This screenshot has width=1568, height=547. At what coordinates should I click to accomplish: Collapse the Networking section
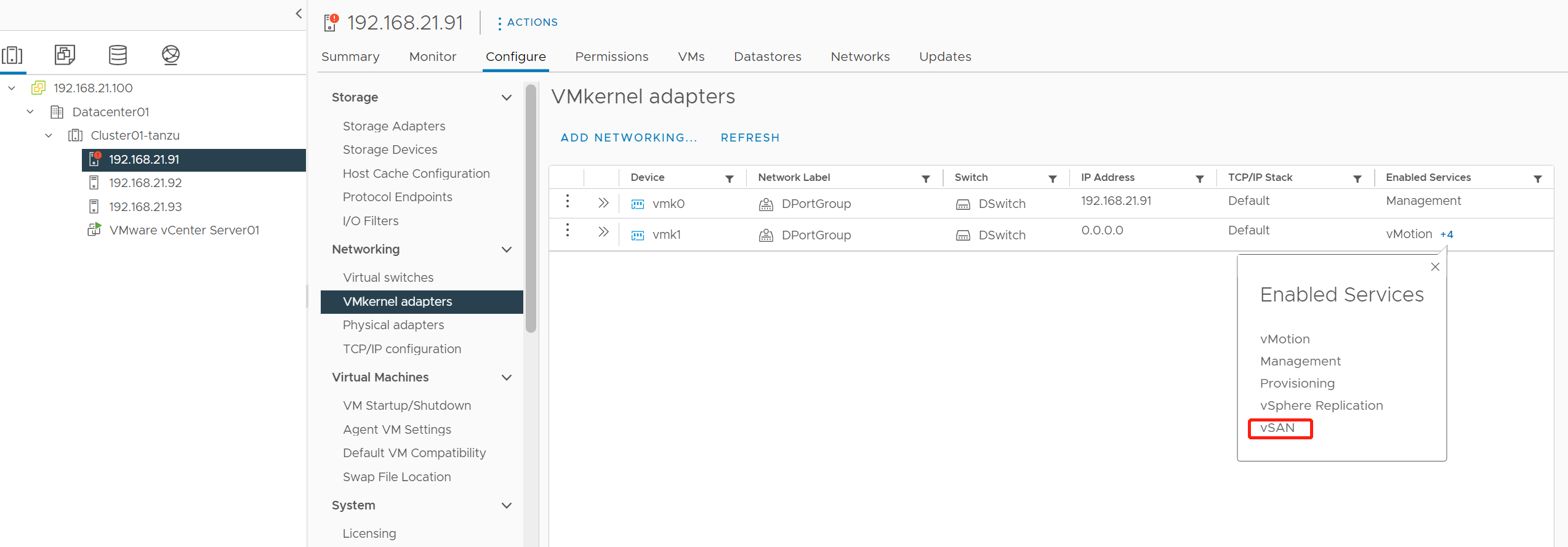point(507,249)
